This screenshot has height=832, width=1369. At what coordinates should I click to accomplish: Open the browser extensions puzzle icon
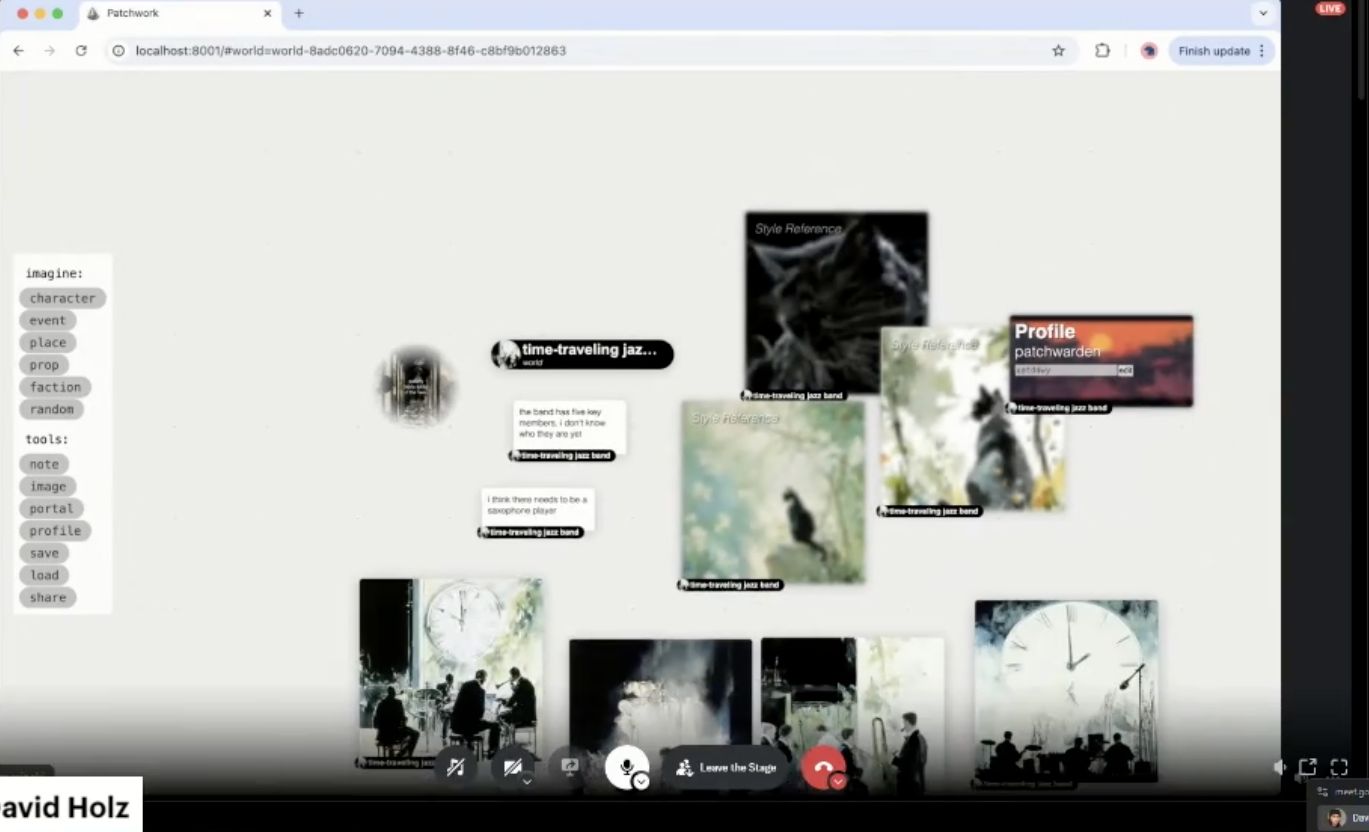1102,51
